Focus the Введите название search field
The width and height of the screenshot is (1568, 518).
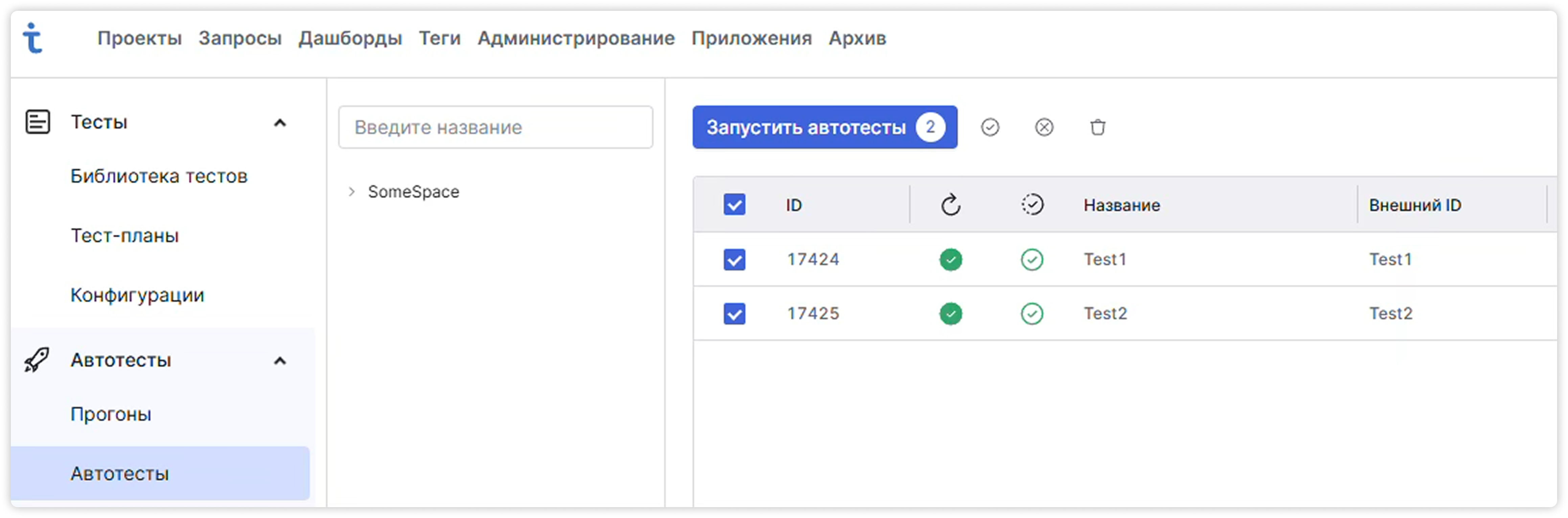coord(495,127)
